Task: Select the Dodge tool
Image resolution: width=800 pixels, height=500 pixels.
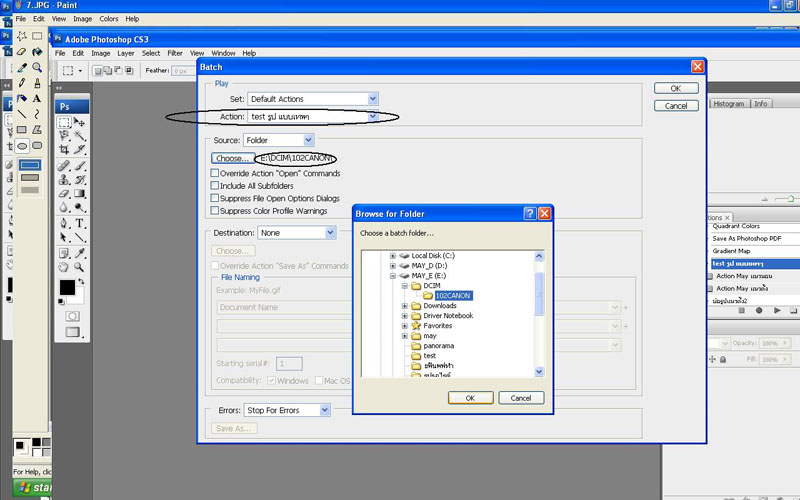Action: point(79,207)
